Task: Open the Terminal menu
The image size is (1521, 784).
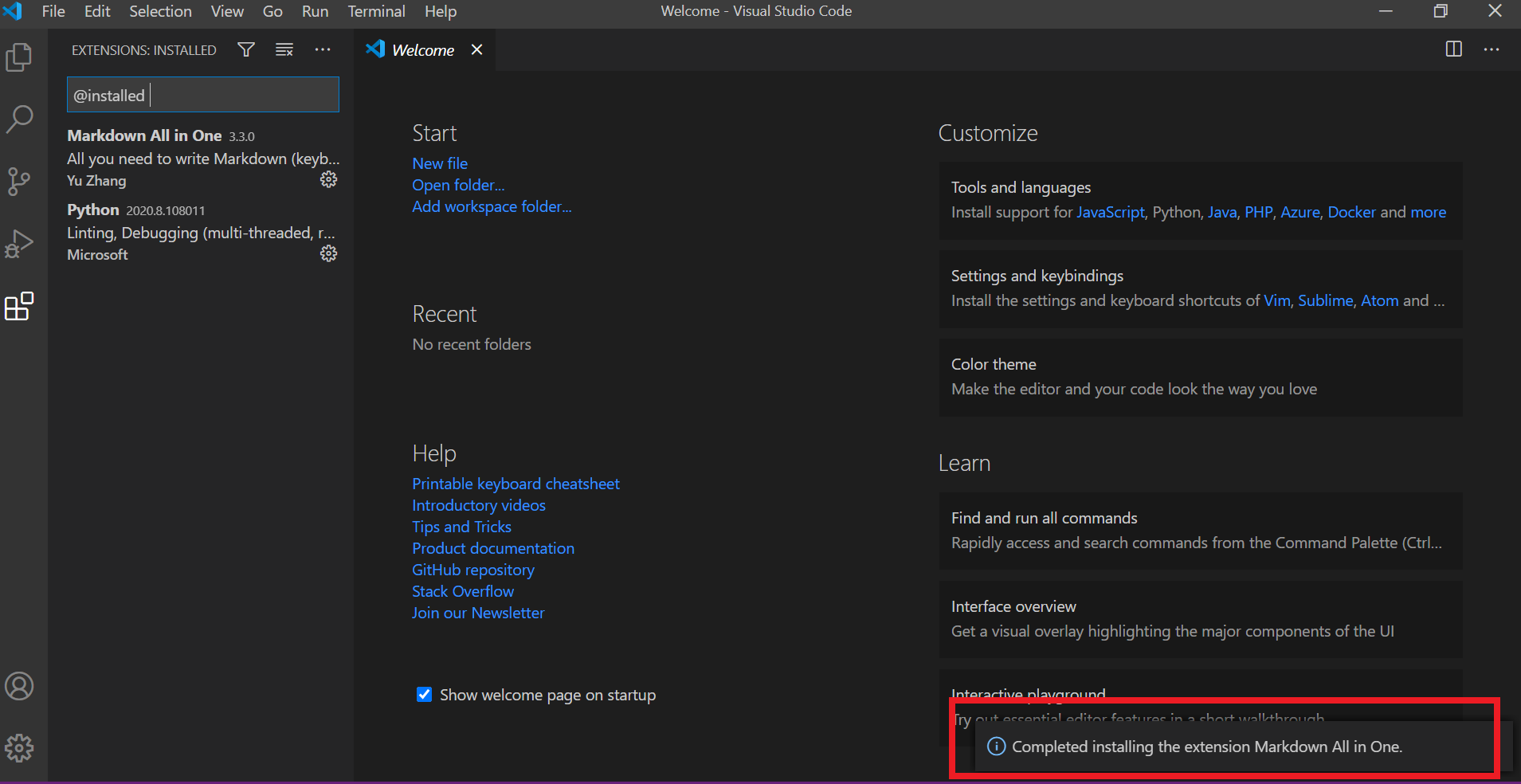Action: [x=376, y=11]
